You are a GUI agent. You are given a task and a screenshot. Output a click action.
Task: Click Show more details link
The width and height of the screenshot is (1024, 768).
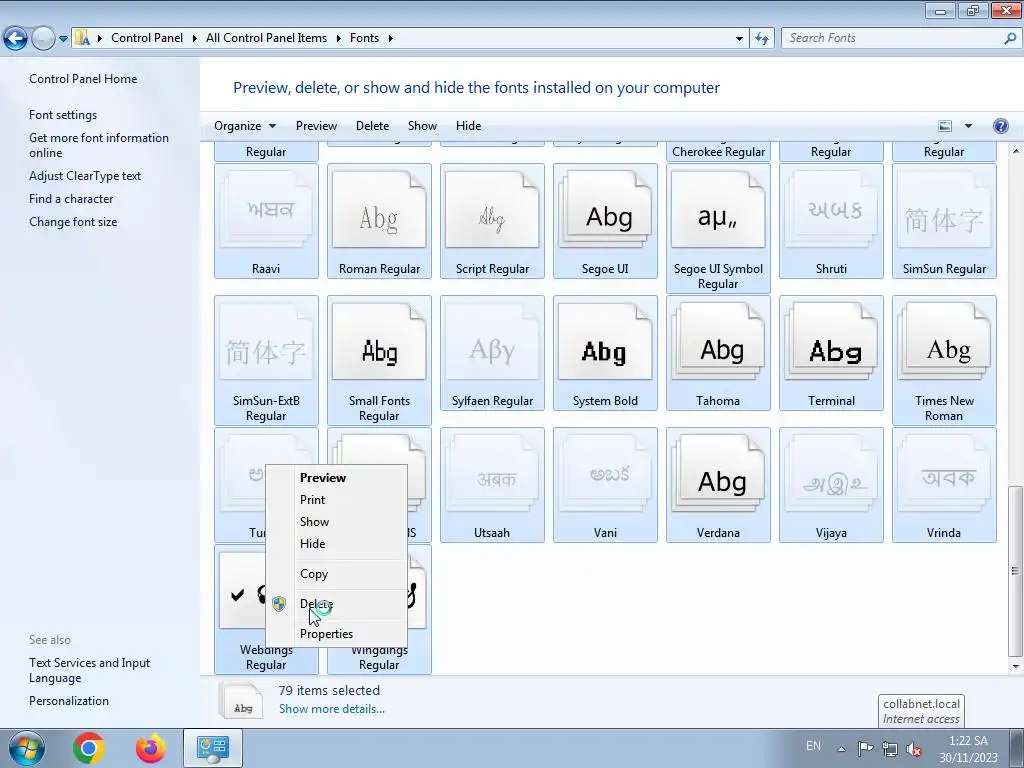(x=332, y=709)
